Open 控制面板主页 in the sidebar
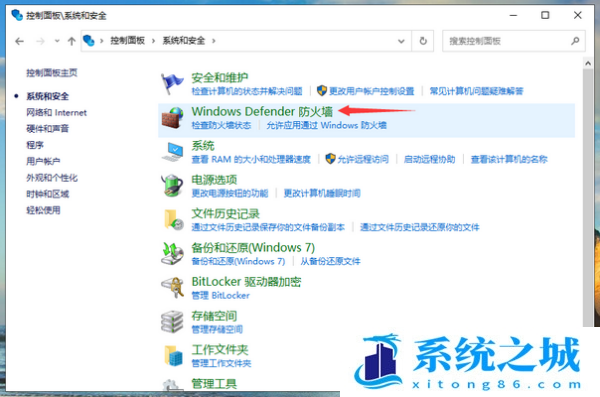 (52, 73)
